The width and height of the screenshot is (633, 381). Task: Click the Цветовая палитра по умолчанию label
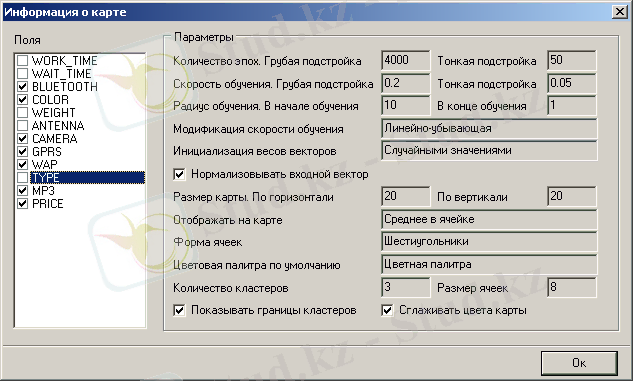click(x=257, y=266)
